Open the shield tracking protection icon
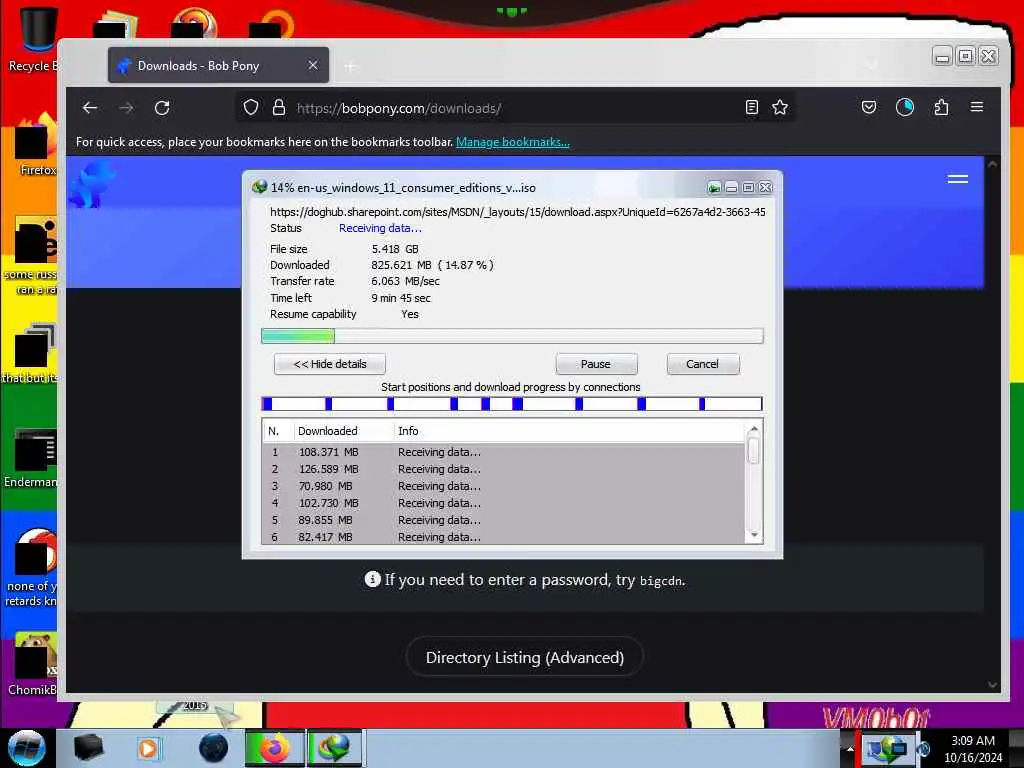 251,108
